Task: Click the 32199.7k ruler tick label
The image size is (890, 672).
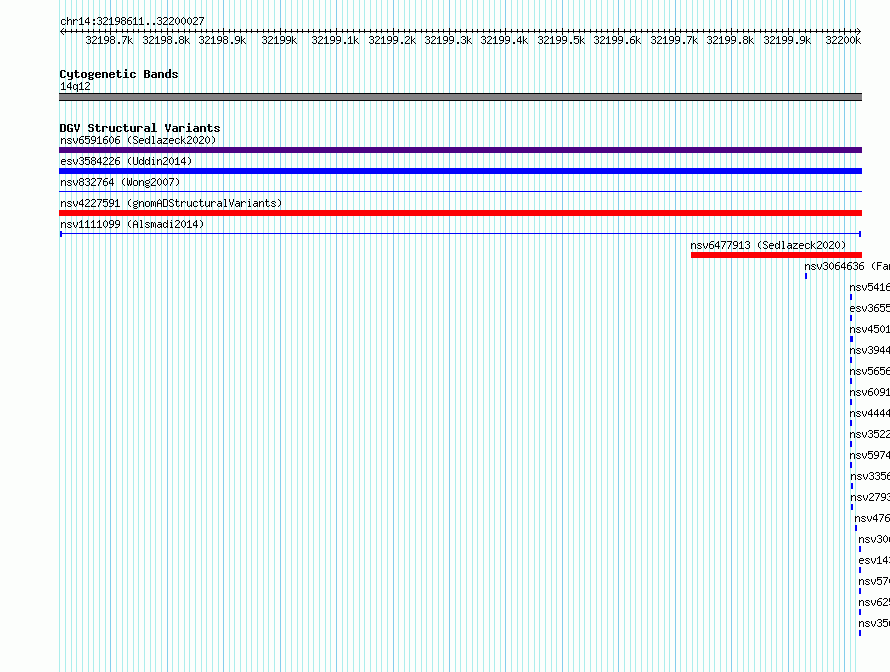Action: point(674,40)
